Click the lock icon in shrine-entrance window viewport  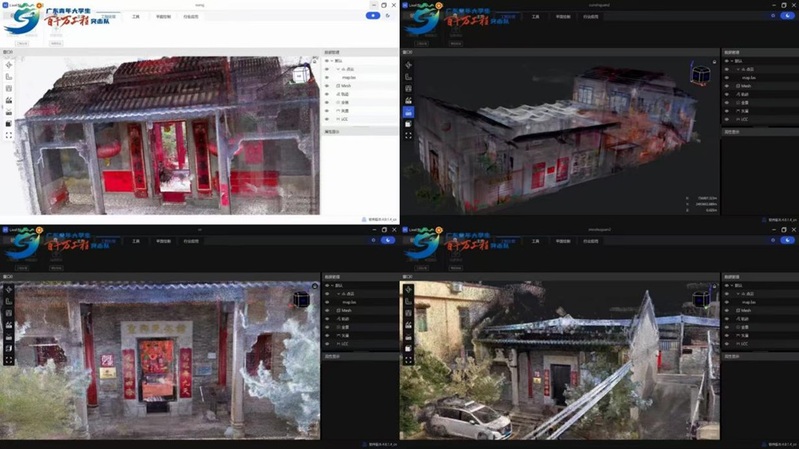(x=315, y=286)
